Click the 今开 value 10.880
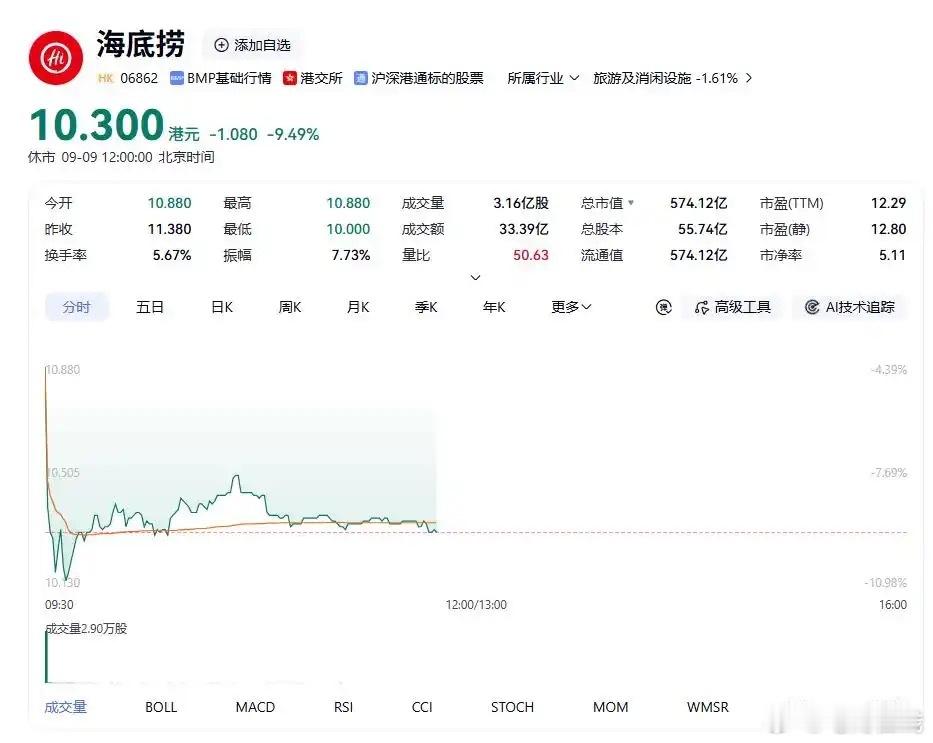This screenshot has width=933, height=743. click(170, 203)
